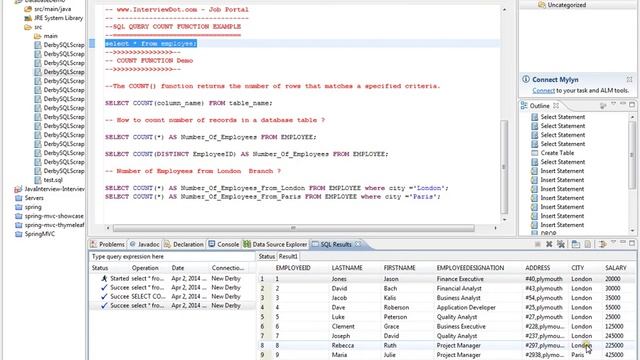Select Uncategorized in task list

click(x=566, y=5)
